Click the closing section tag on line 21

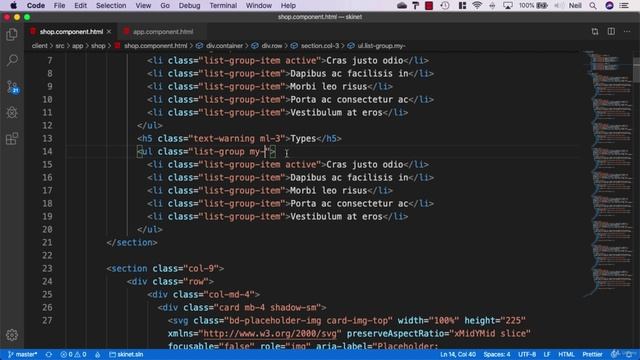(132, 242)
